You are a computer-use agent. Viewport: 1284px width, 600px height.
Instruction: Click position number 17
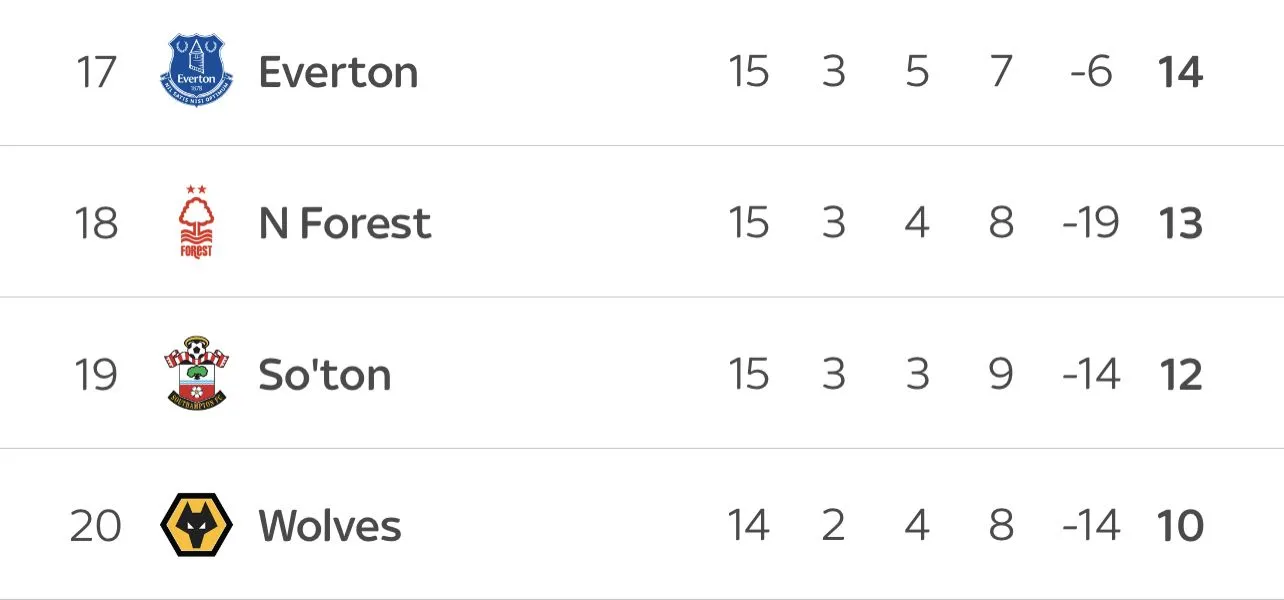[x=96, y=72]
